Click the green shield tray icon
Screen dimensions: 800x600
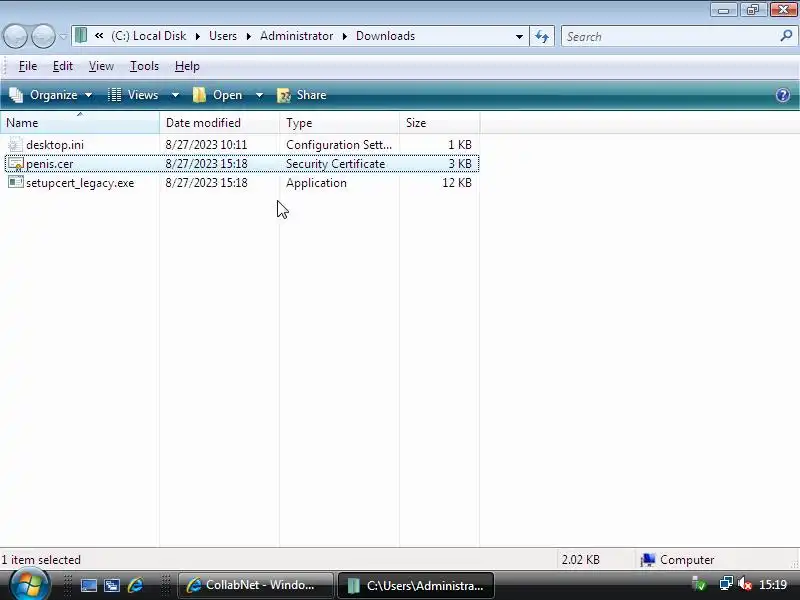(x=699, y=585)
